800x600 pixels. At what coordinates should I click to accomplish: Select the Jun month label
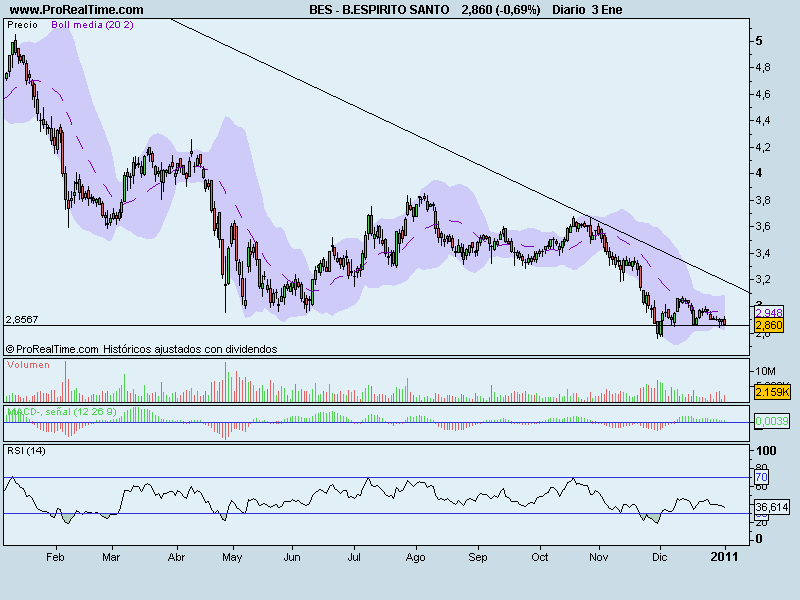[292, 557]
